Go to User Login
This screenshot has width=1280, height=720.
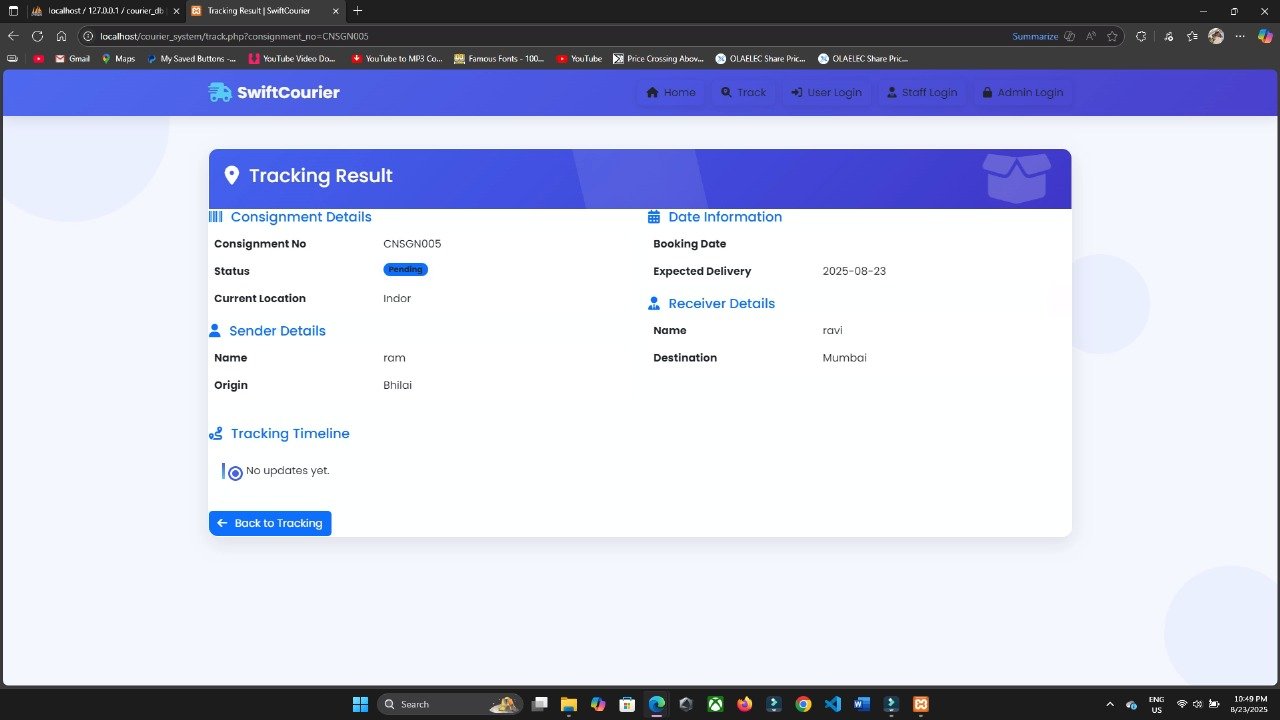[826, 93]
